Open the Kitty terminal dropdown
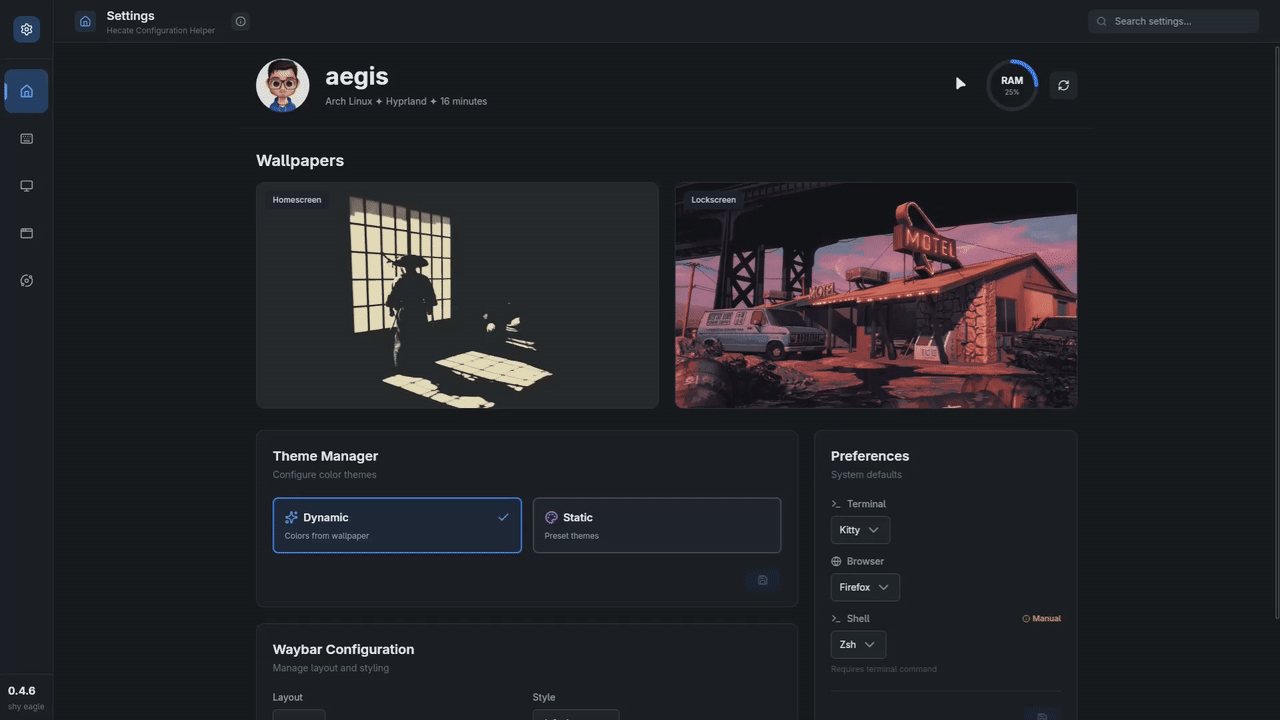 pos(860,530)
